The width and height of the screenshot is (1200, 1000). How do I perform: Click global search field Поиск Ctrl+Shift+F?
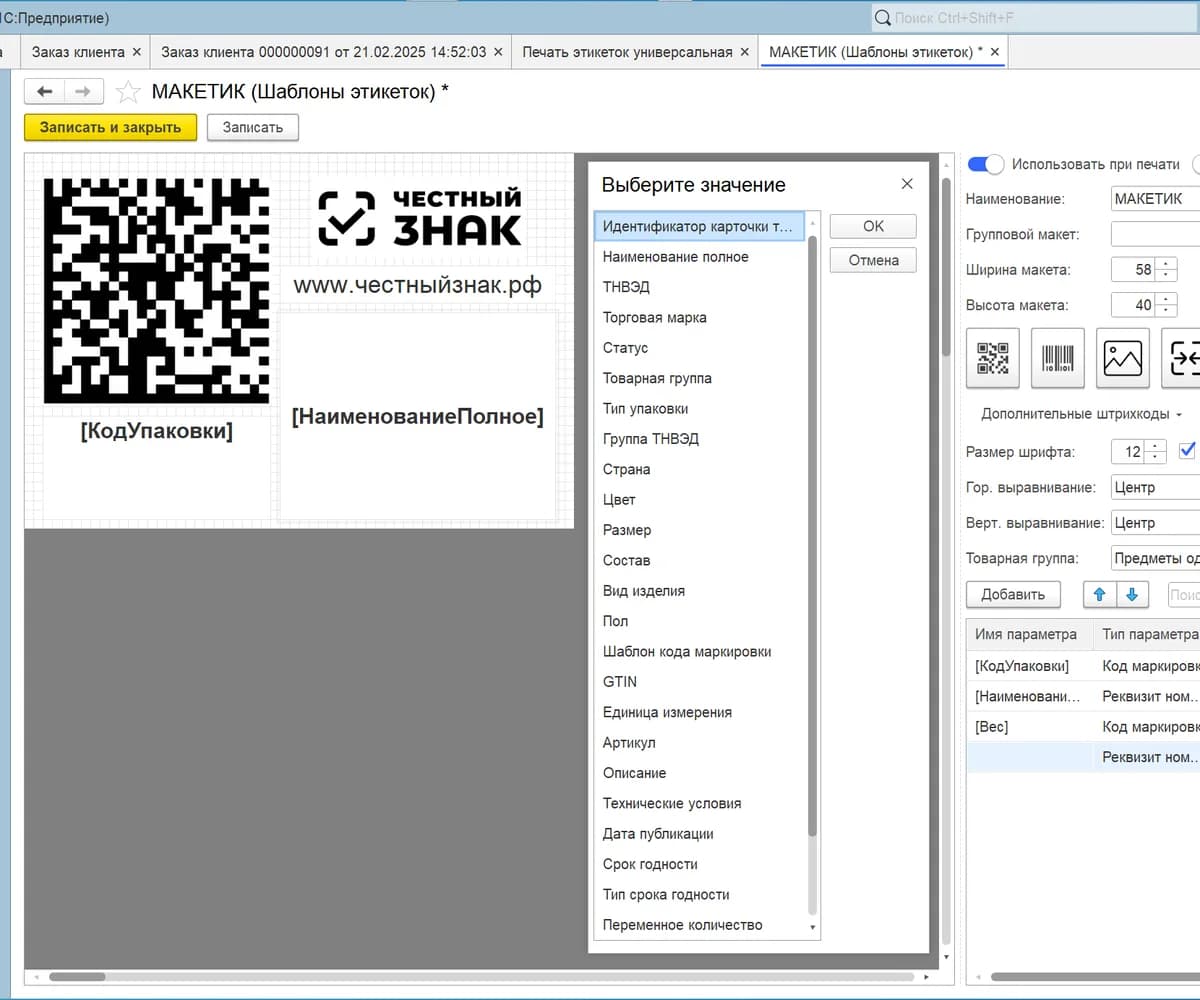(1035, 18)
